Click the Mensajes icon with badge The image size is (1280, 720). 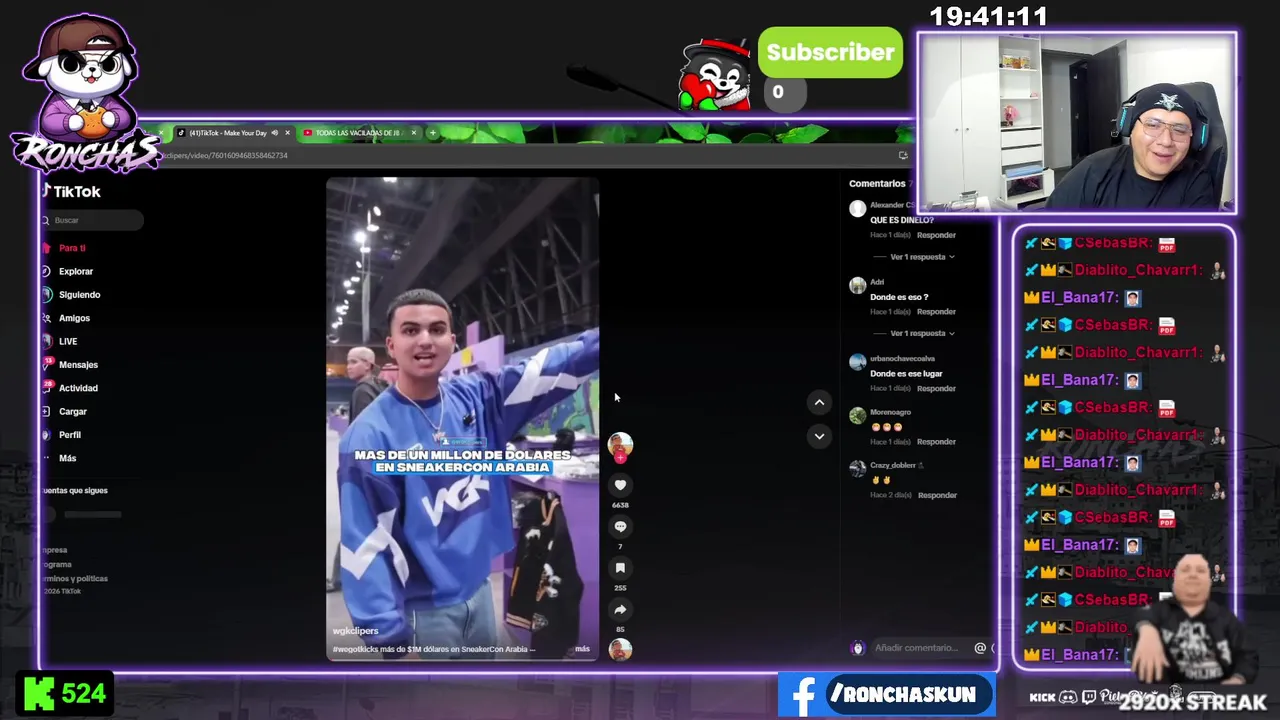point(46,364)
